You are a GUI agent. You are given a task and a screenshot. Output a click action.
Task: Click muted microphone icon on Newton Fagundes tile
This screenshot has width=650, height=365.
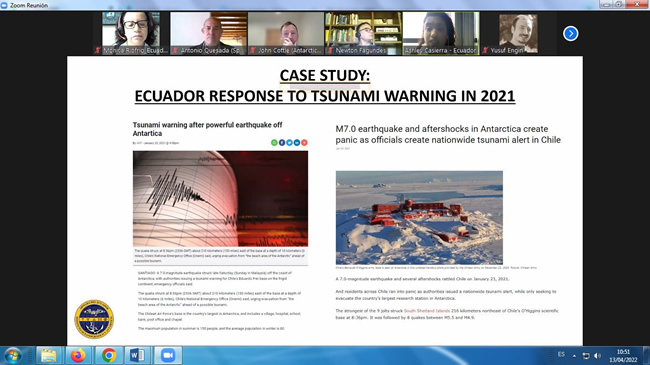[330, 50]
